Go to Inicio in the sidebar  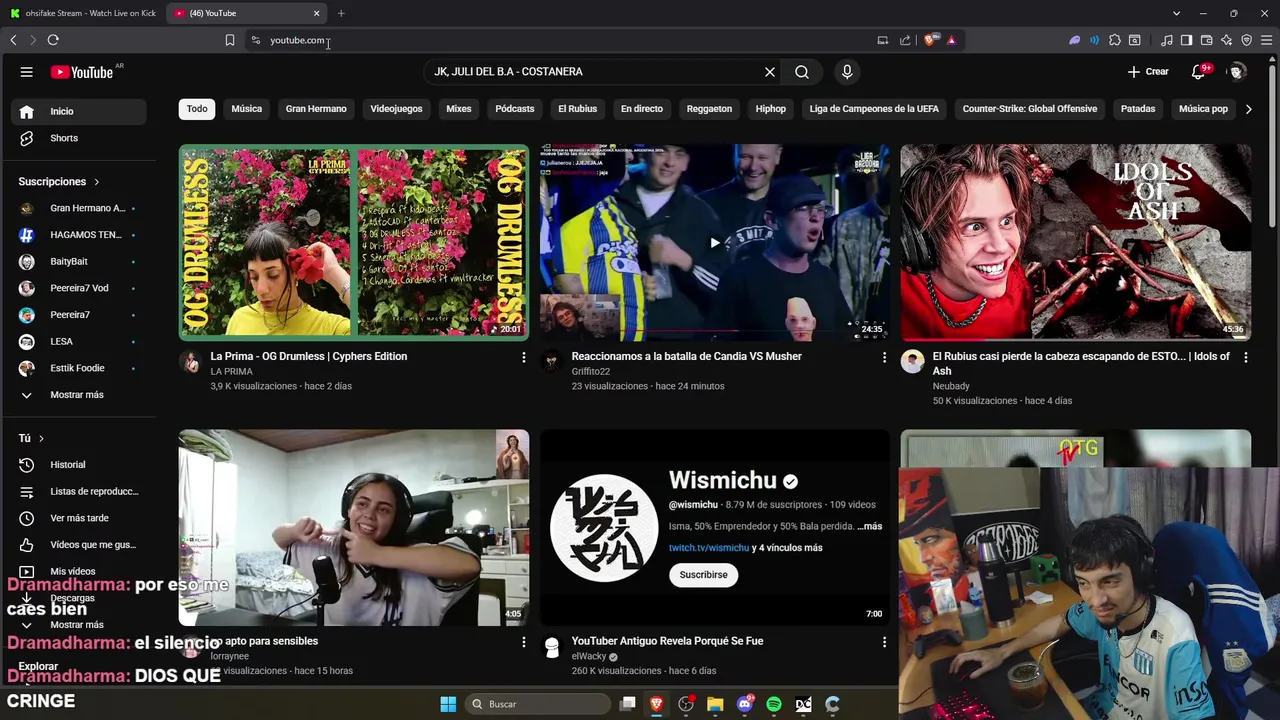pyautogui.click(x=80, y=111)
